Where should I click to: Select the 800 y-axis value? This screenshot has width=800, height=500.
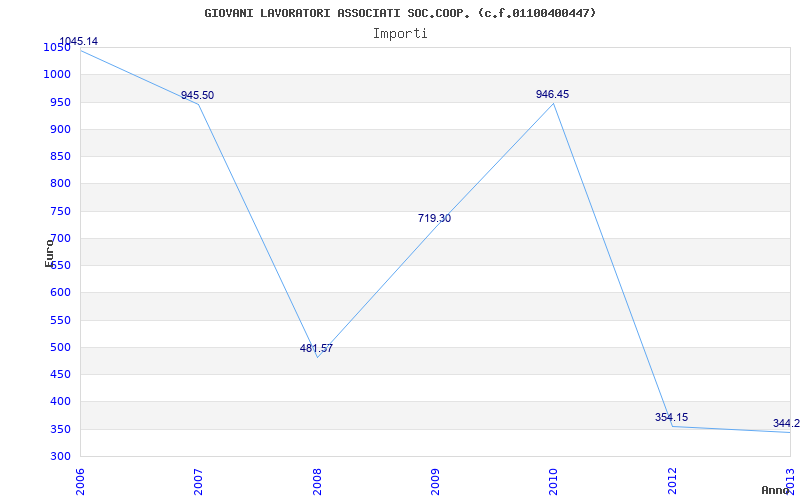point(60,184)
